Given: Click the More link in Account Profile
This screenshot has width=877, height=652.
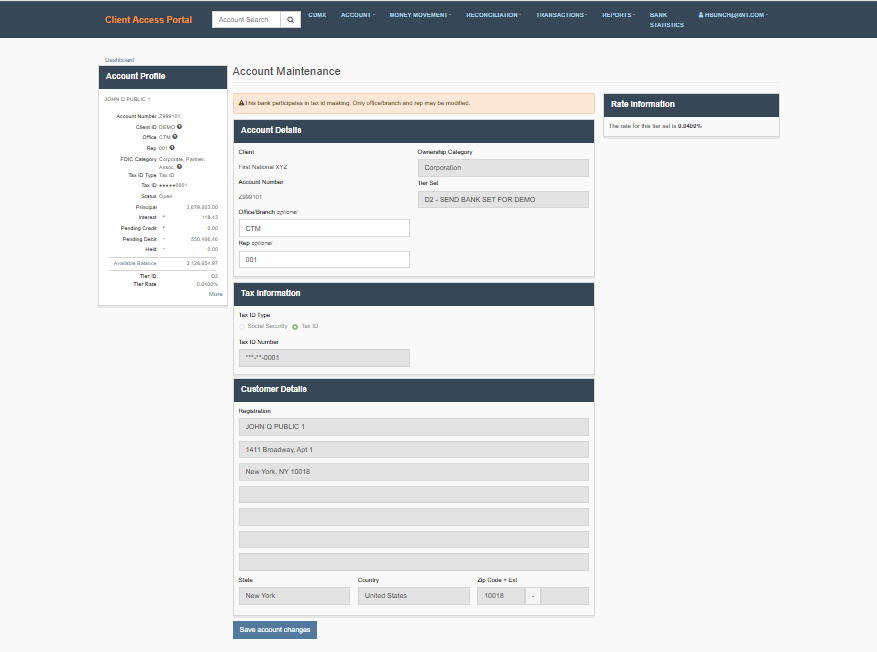Looking at the screenshot, I should click(216, 294).
